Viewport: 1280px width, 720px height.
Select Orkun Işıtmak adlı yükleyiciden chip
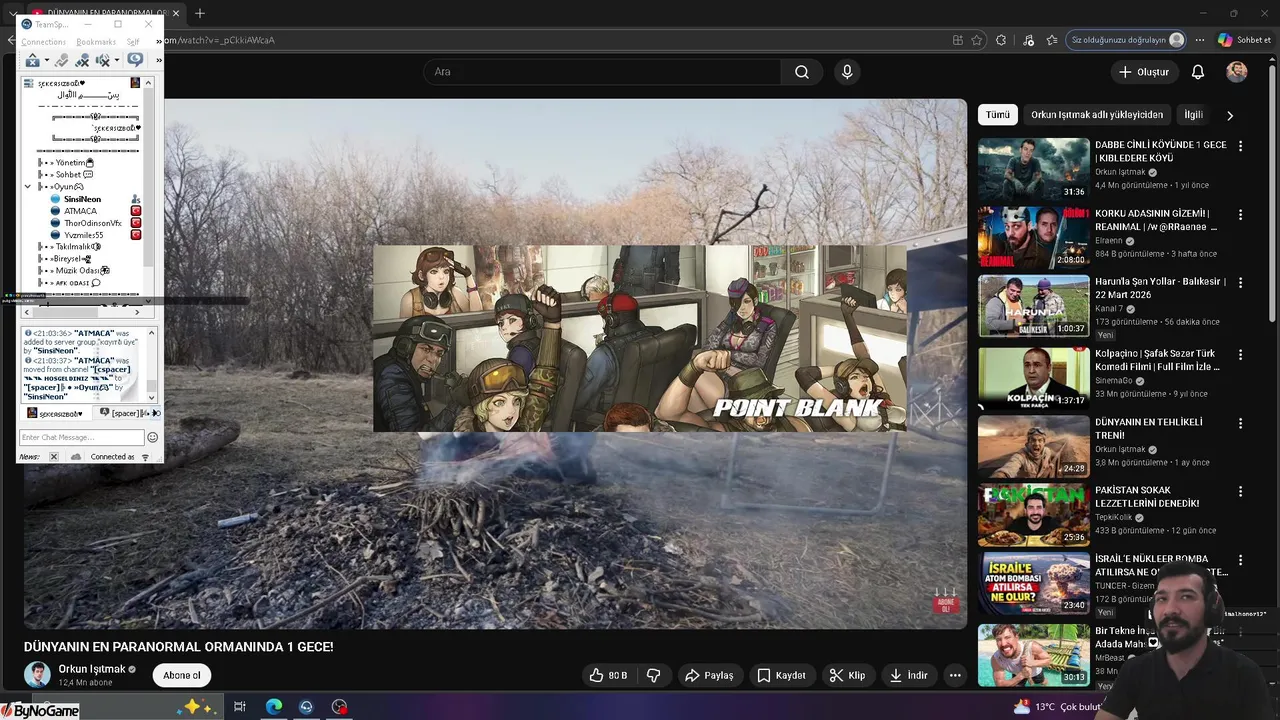[1097, 115]
